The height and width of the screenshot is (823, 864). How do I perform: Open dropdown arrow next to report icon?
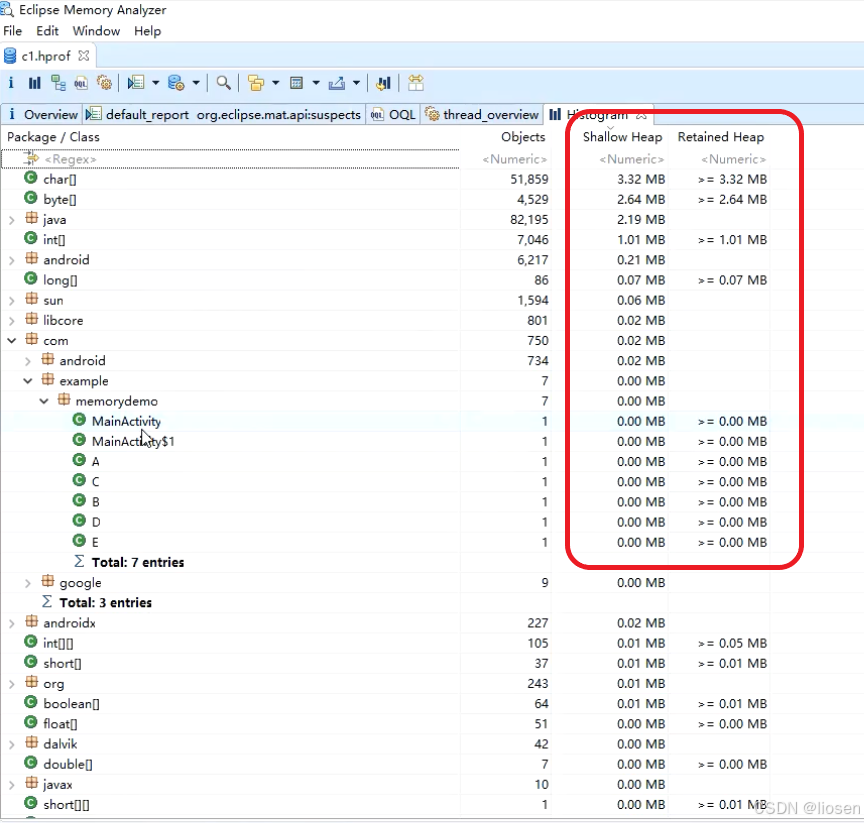(155, 83)
